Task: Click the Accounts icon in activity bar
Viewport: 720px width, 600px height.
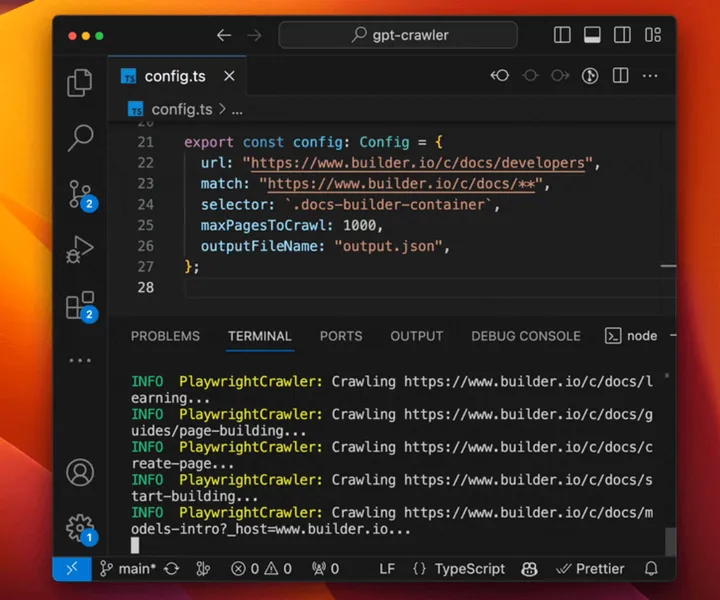Action: pyautogui.click(x=80, y=472)
